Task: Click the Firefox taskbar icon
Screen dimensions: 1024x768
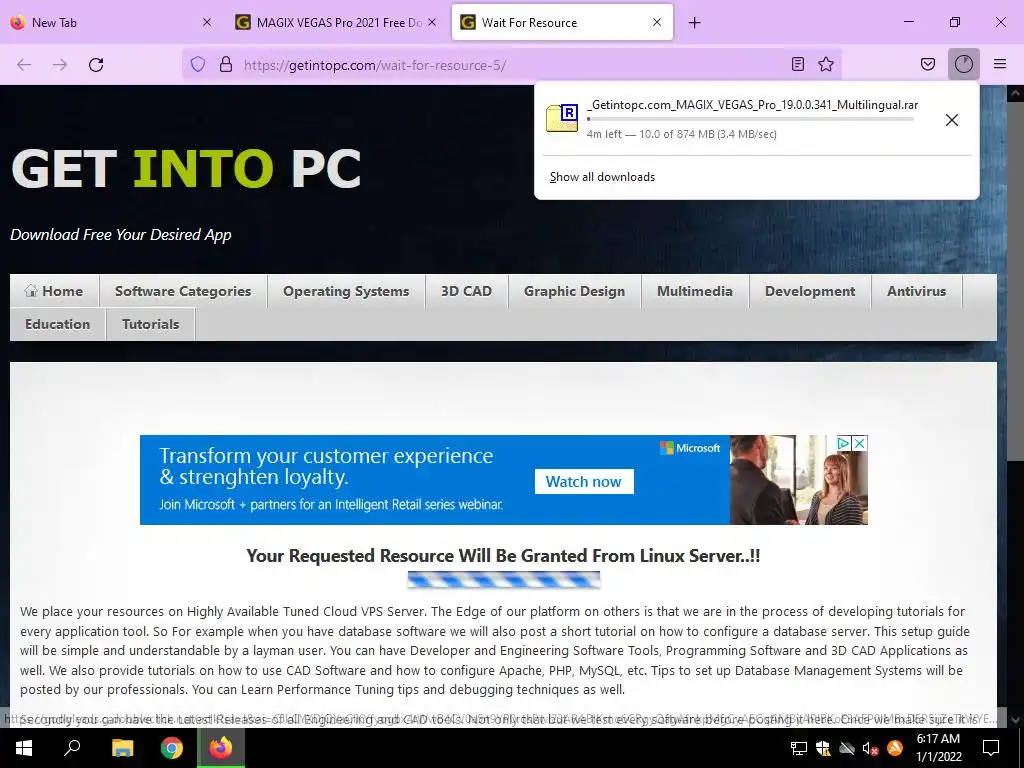Action: (x=221, y=748)
